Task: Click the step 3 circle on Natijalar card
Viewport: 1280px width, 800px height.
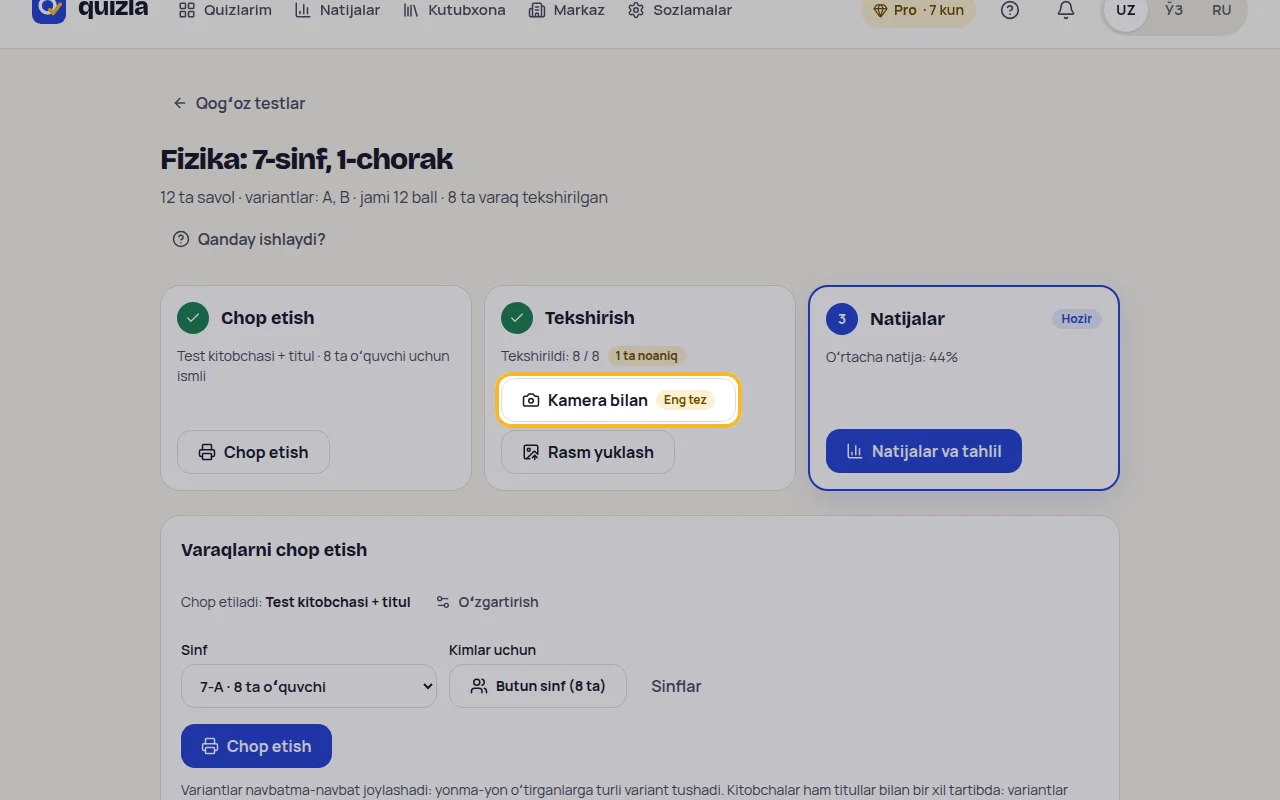Action: coord(842,319)
